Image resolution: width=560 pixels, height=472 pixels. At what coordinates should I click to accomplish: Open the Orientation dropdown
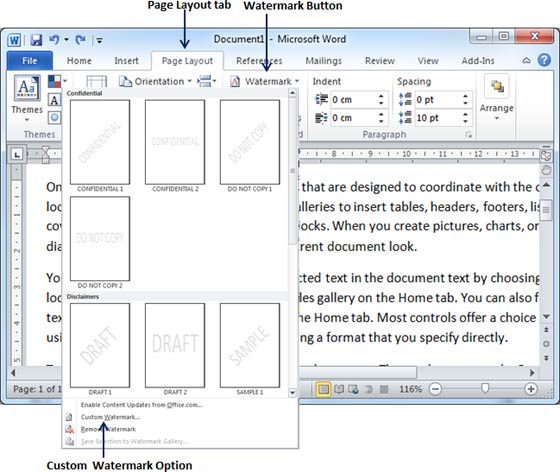pyautogui.click(x=155, y=81)
